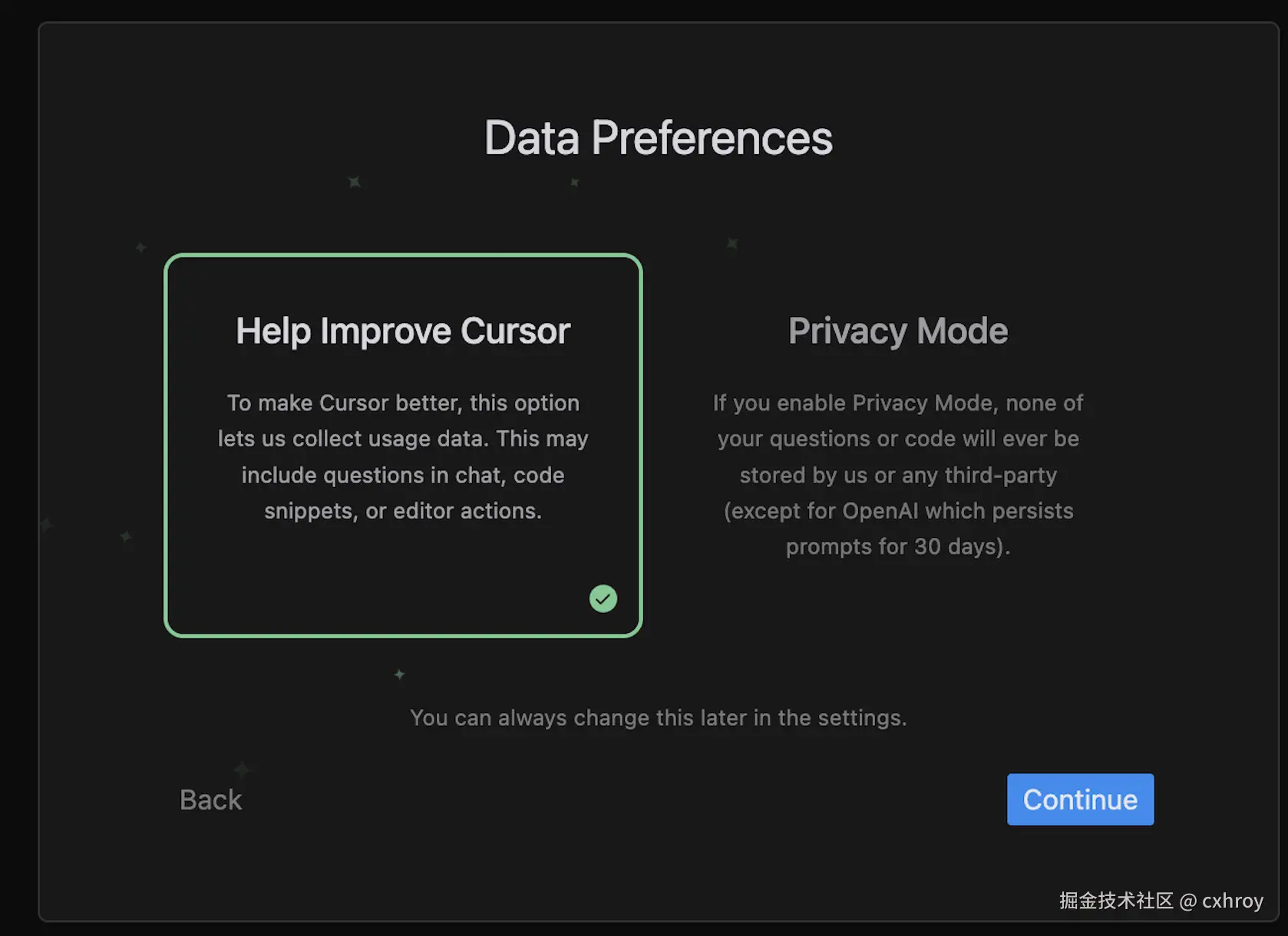Click the sparkle icon just below the green card
This screenshot has width=1288, height=936.
(x=399, y=674)
